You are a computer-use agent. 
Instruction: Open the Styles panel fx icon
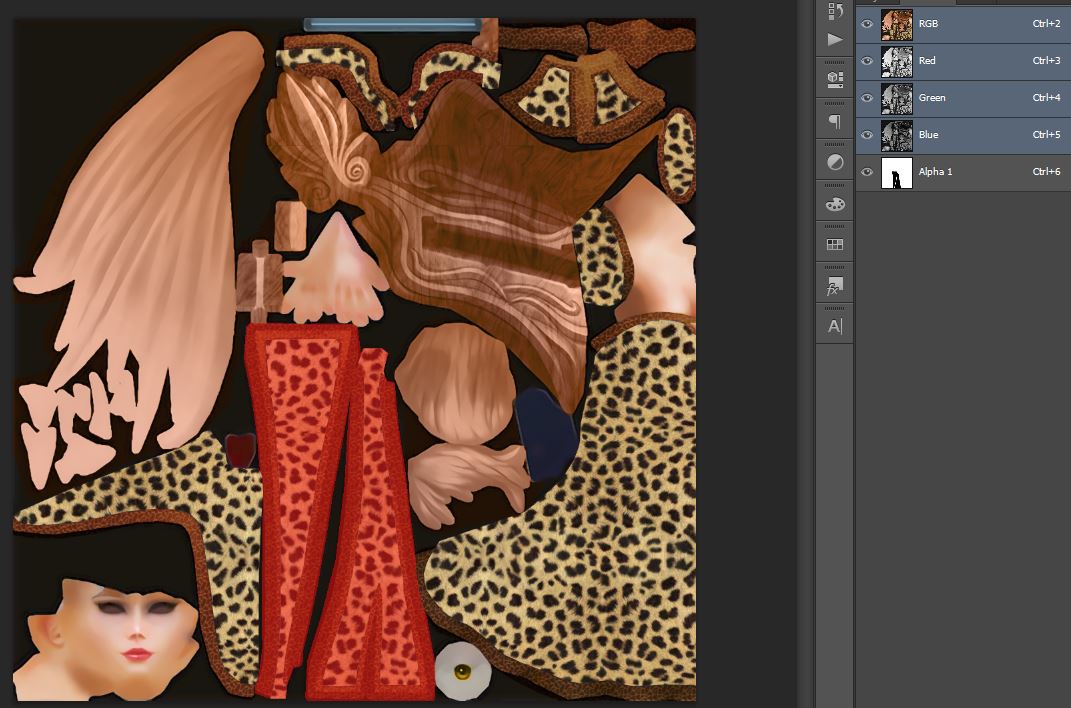[x=835, y=286]
